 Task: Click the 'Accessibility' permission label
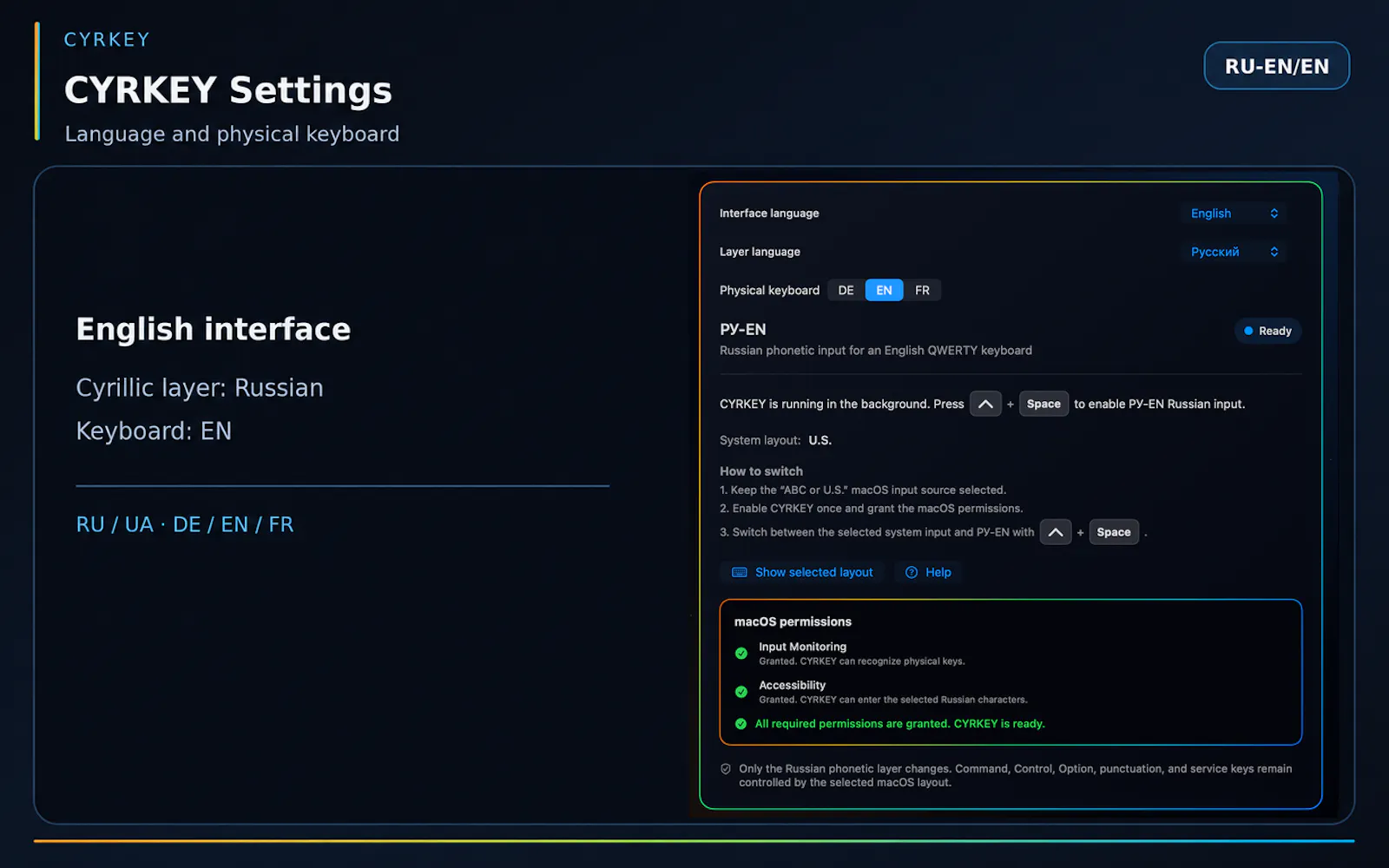(x=792, y=685)
